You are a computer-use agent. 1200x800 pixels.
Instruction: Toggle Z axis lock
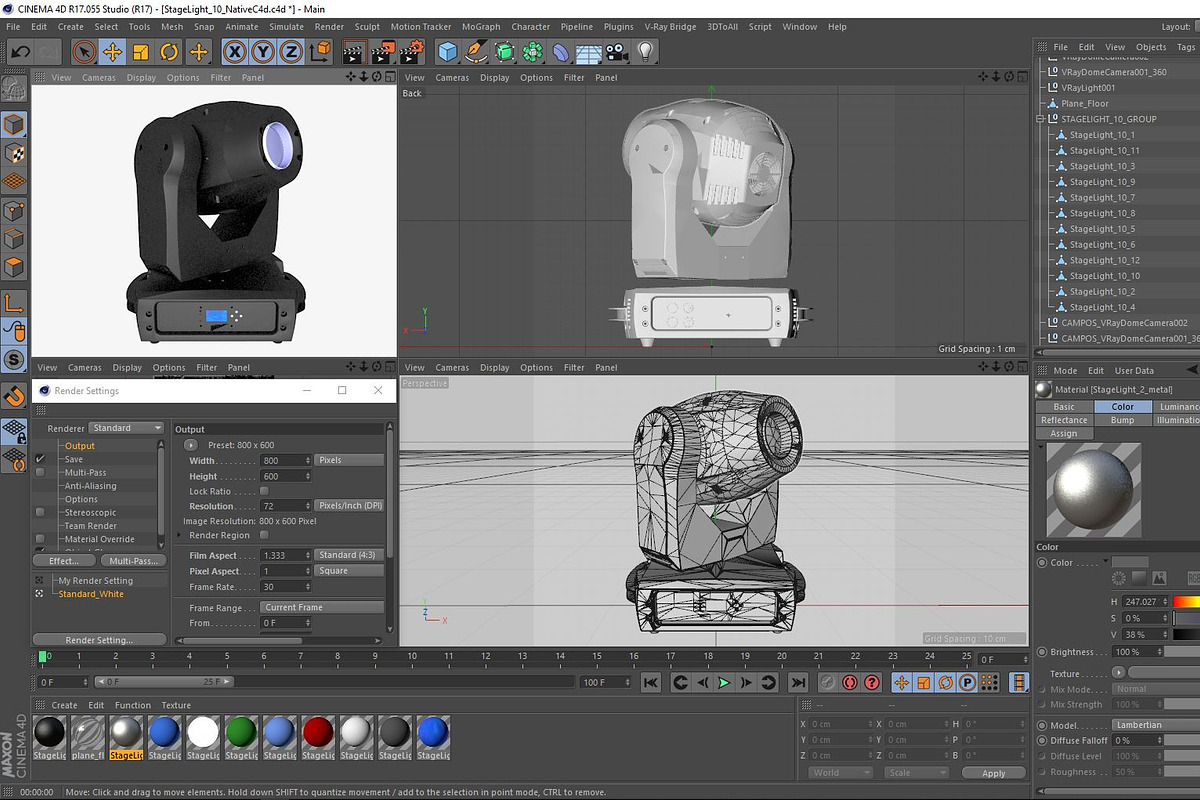coord(291,52)
